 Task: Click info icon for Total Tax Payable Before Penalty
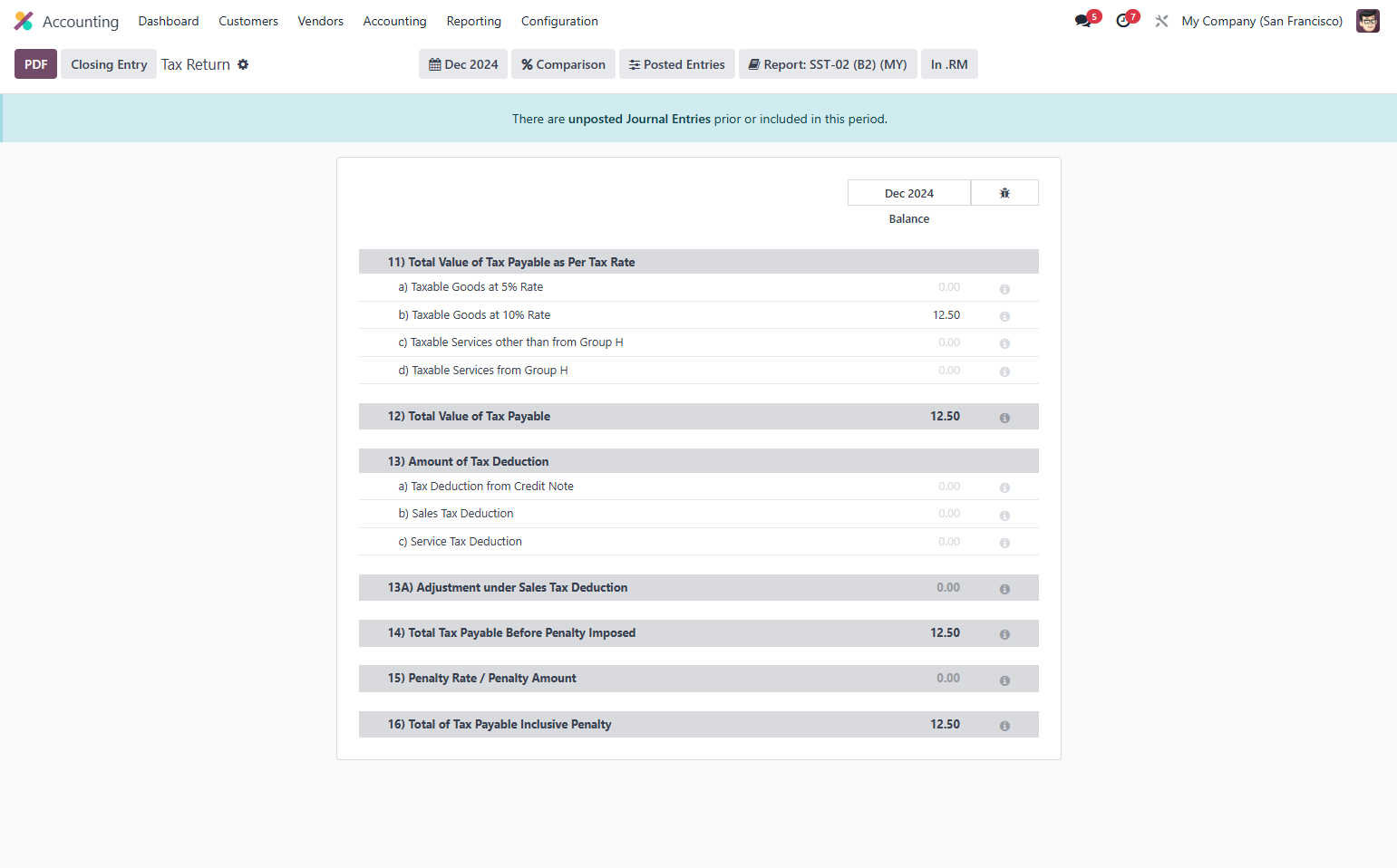point(1004,634)
